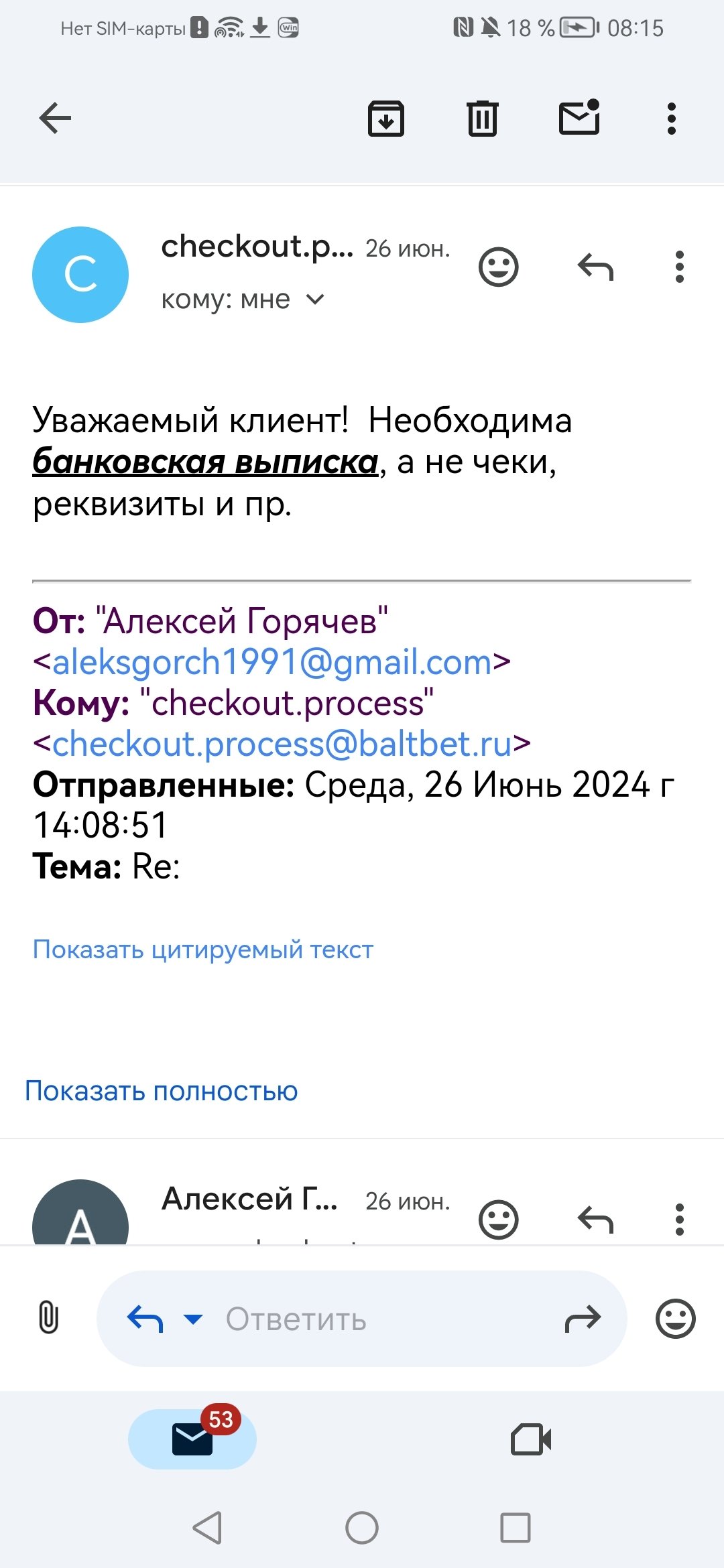This screenshot has height=1568, width=724.
Task: Show quoted text via 'Показать цитируемый текст'
Action: (202, 950)
